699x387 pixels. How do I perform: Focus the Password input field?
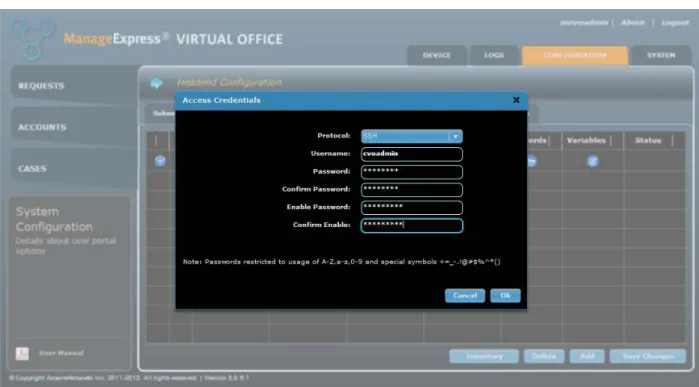(411, 172)
